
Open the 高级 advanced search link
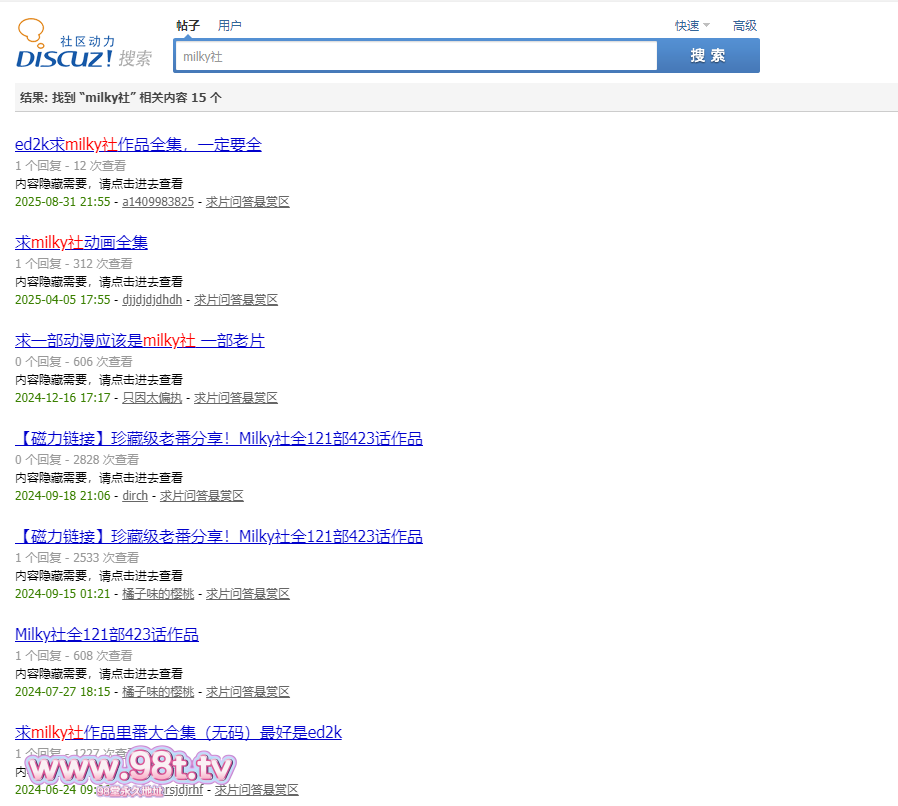click(745, 26)
